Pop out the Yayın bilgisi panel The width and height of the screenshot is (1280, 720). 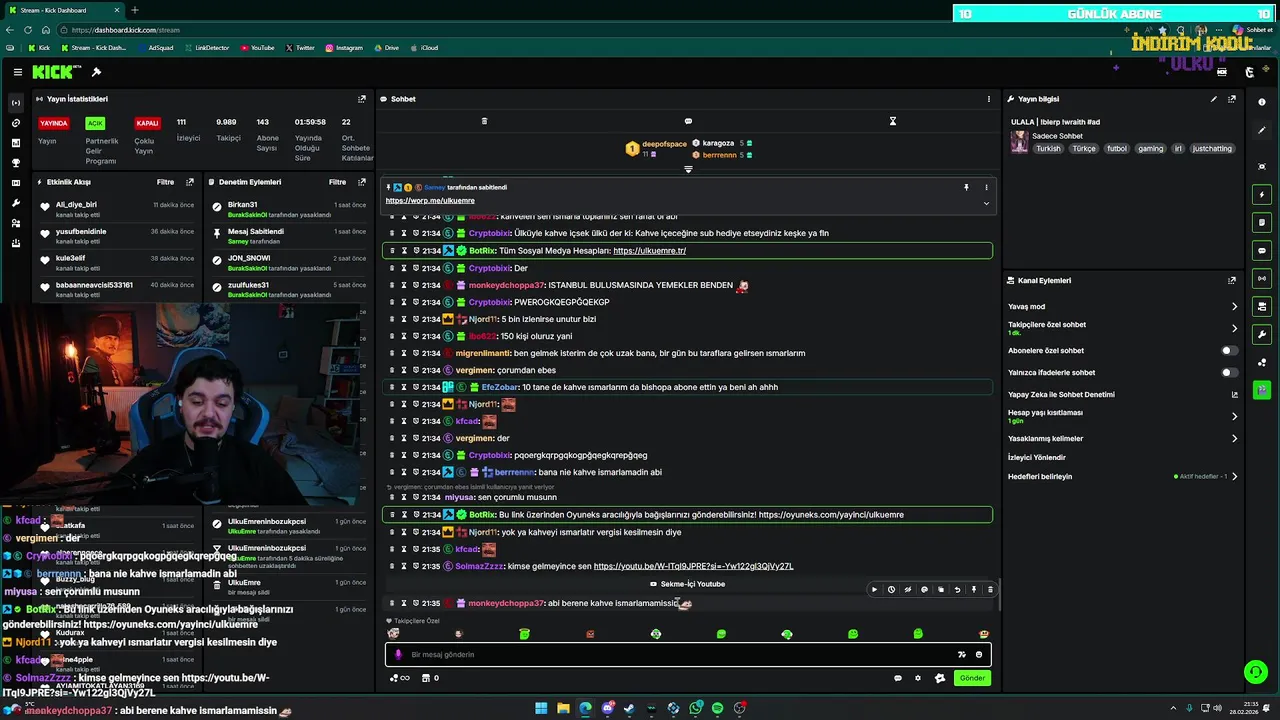[x=1232, y=99]
